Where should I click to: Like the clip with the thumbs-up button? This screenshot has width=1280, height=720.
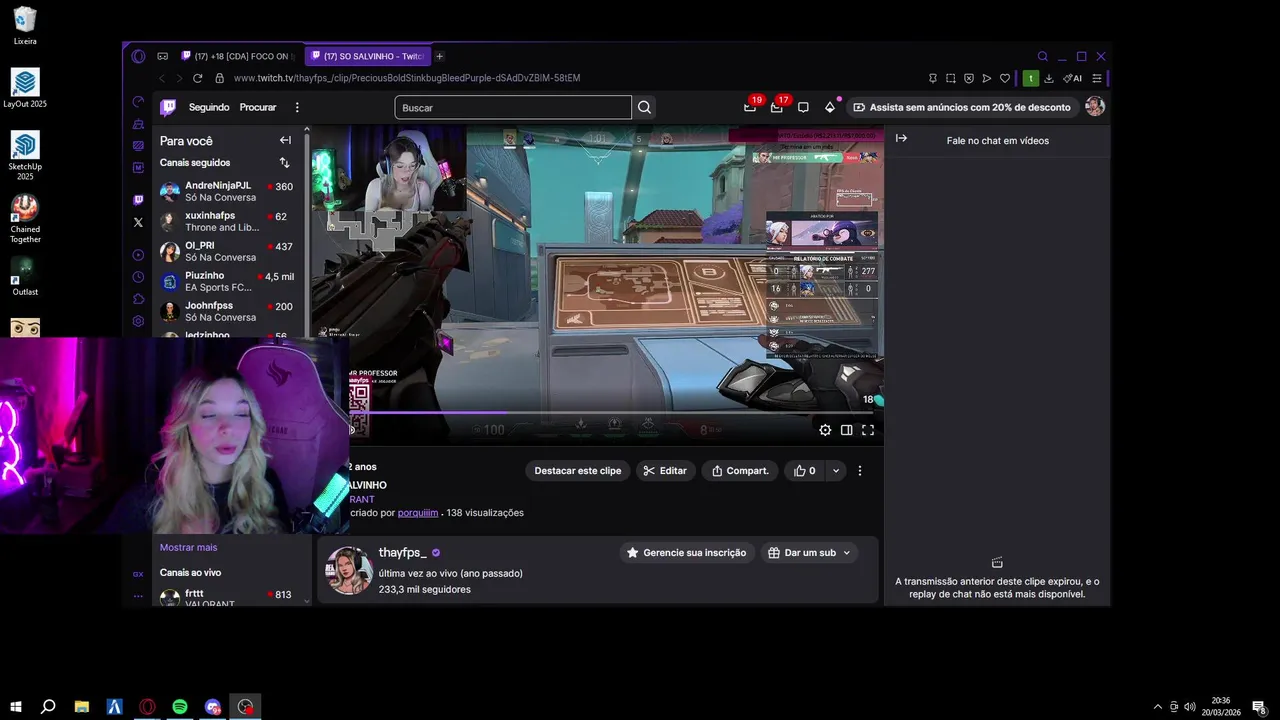click(x=804, y=470)
